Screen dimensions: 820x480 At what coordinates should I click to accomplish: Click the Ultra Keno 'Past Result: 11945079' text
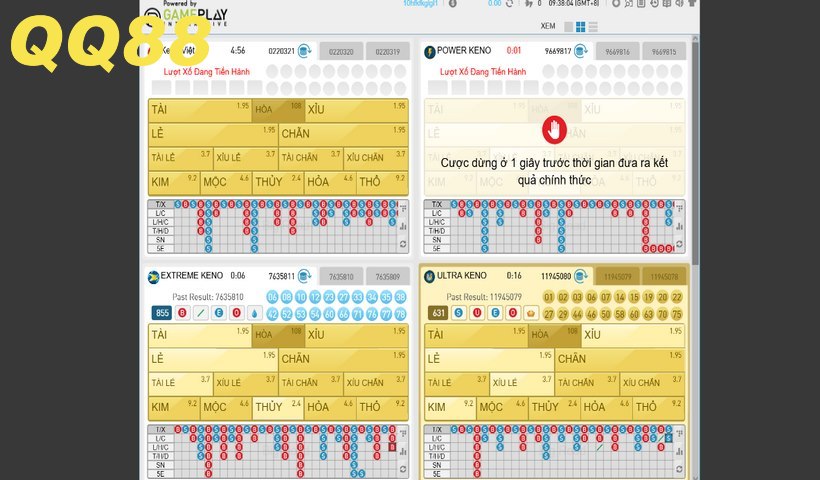tap(484, 297)
